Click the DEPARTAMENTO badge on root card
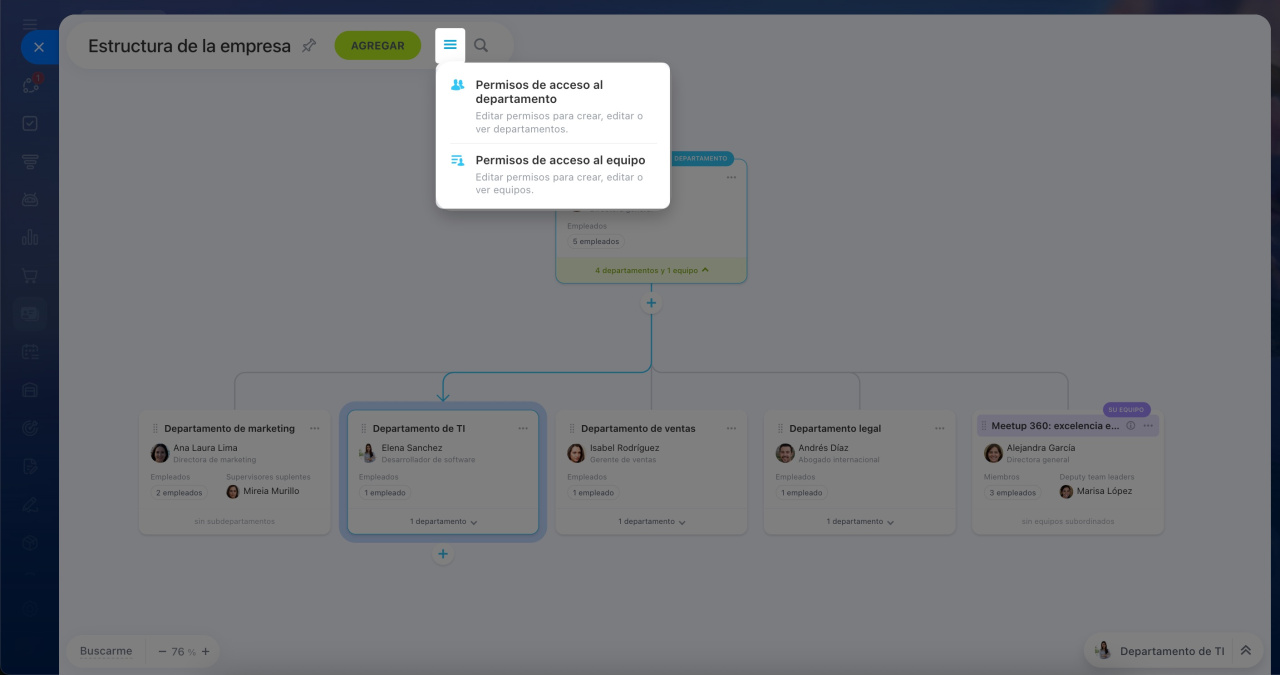Screen dimensions: 1280x675 click(700, 158)
